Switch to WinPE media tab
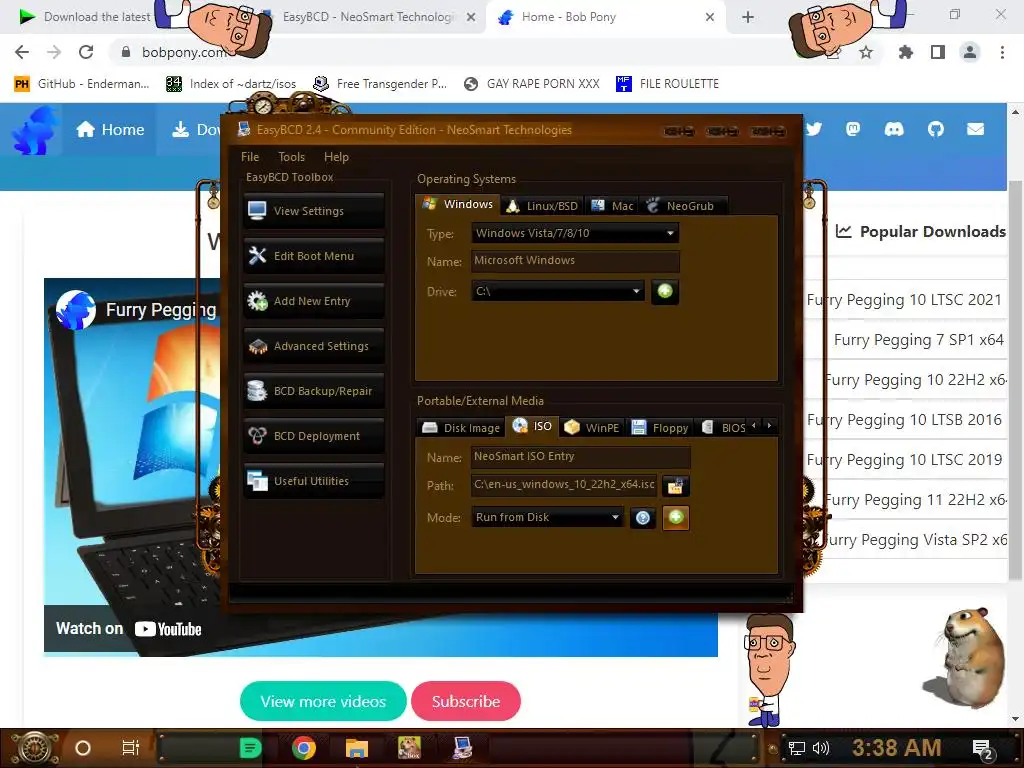The width and height of the screenshot is (1024, 768). click(592, 428)
